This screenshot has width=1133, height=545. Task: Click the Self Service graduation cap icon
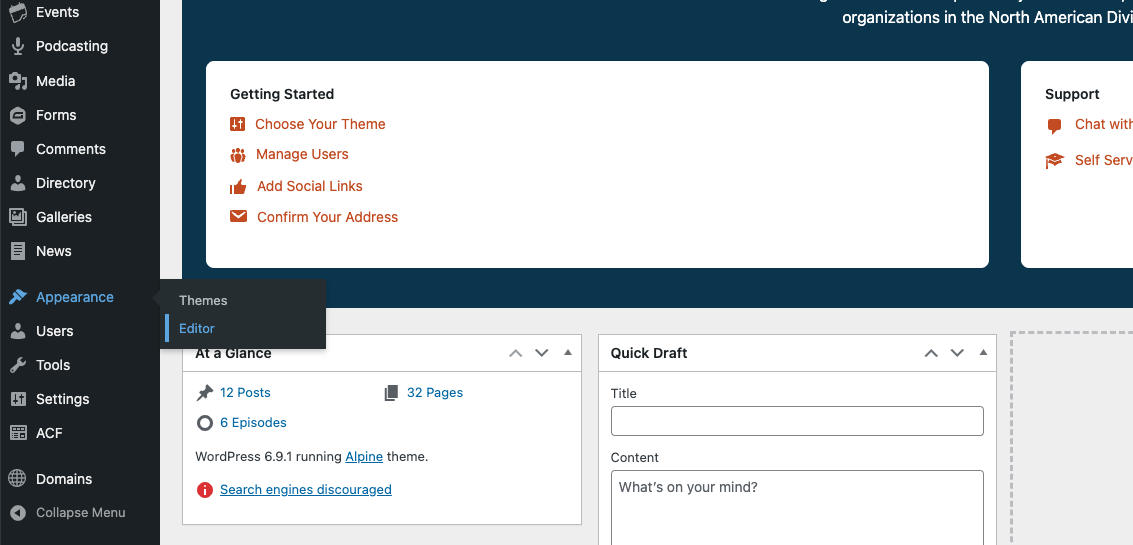point(1055,160)
